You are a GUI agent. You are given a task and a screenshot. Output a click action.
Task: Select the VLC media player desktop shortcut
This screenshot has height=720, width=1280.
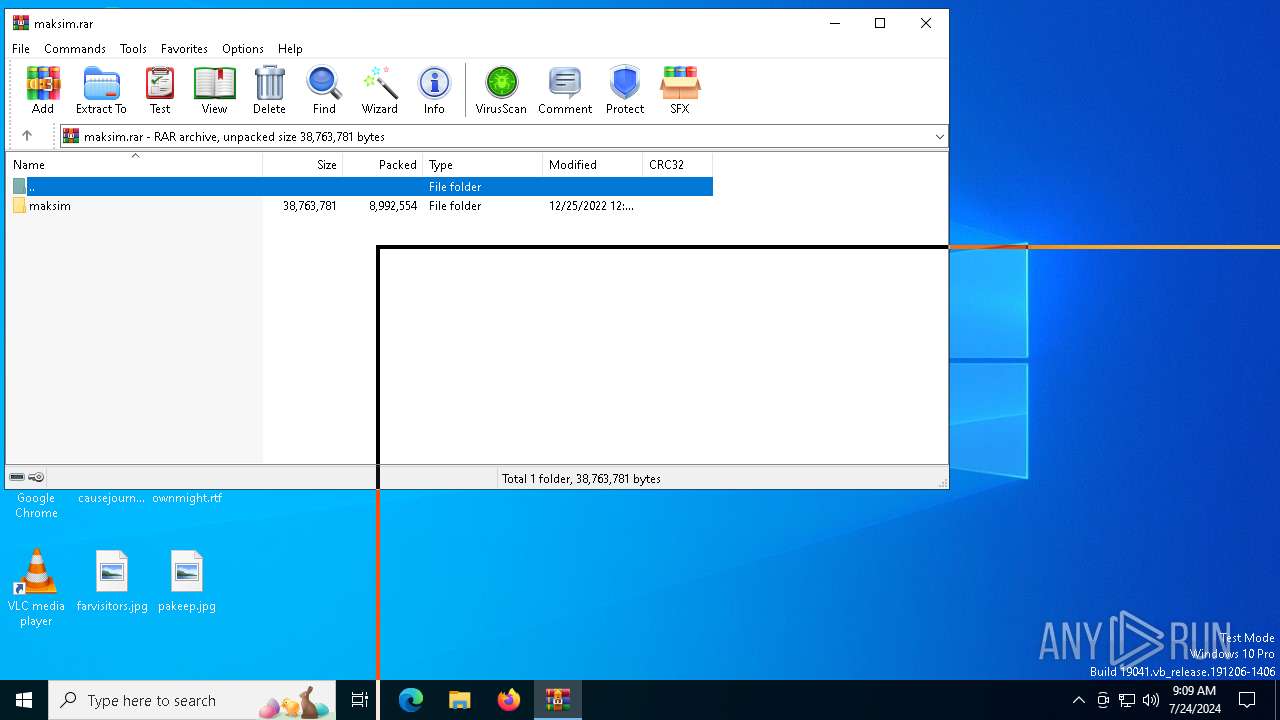click(36, 588)
